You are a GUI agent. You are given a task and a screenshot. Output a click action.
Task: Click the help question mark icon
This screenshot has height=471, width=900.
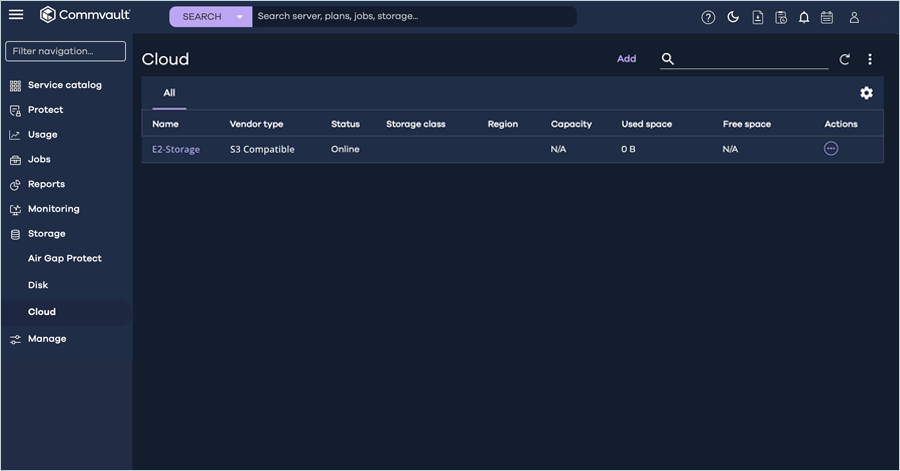pyautogui.click(x=708, y=17)
